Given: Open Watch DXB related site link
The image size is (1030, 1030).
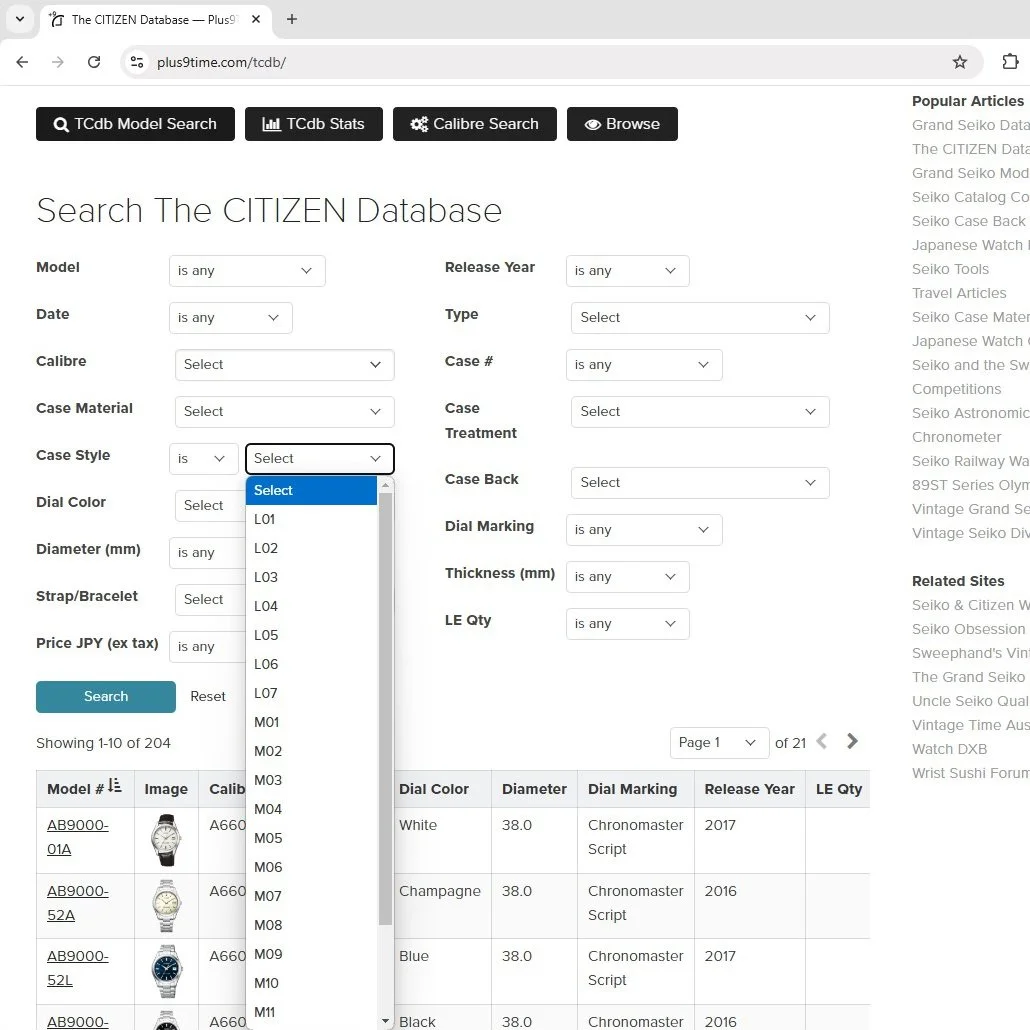Looking at the screenshot, I should tap(949, 749).
